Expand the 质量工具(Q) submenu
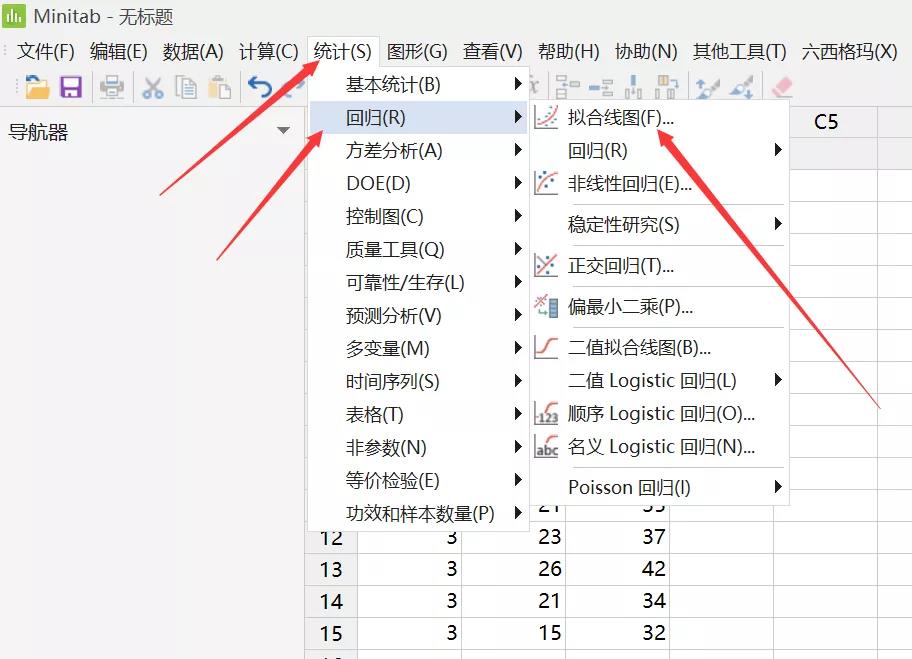This screenshot has height=659, width=912. tap(418, 250)
